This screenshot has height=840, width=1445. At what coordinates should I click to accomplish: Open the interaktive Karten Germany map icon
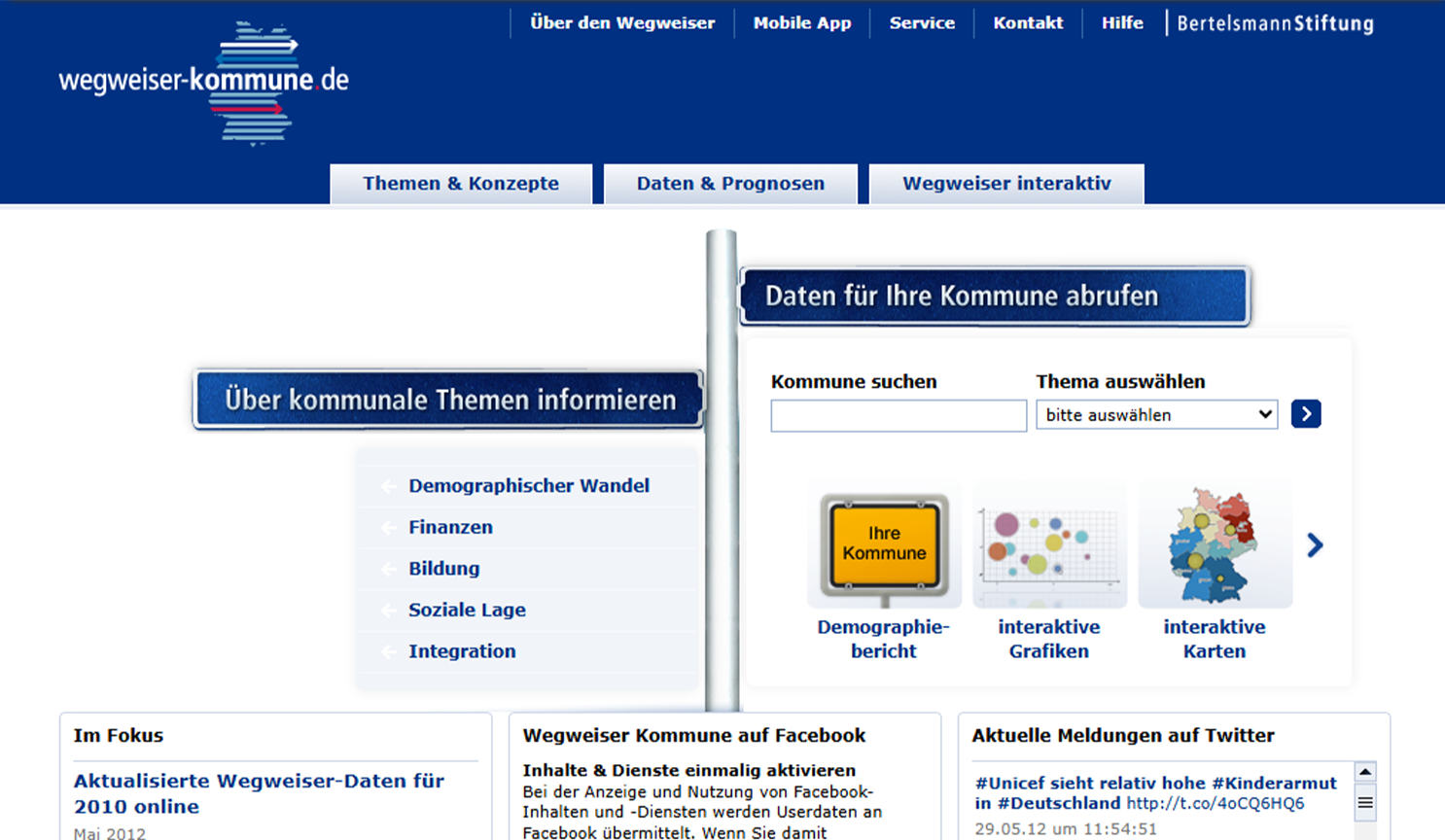point(1215,544)
